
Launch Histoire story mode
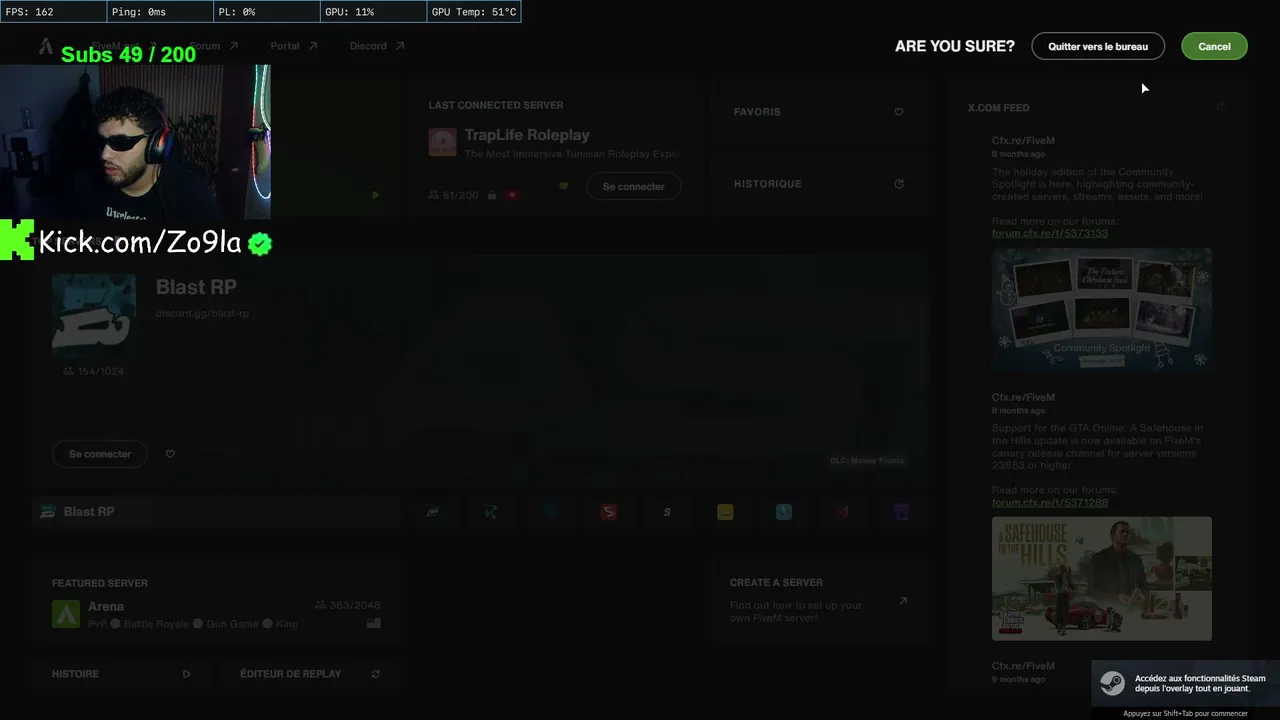pos(124,674)
